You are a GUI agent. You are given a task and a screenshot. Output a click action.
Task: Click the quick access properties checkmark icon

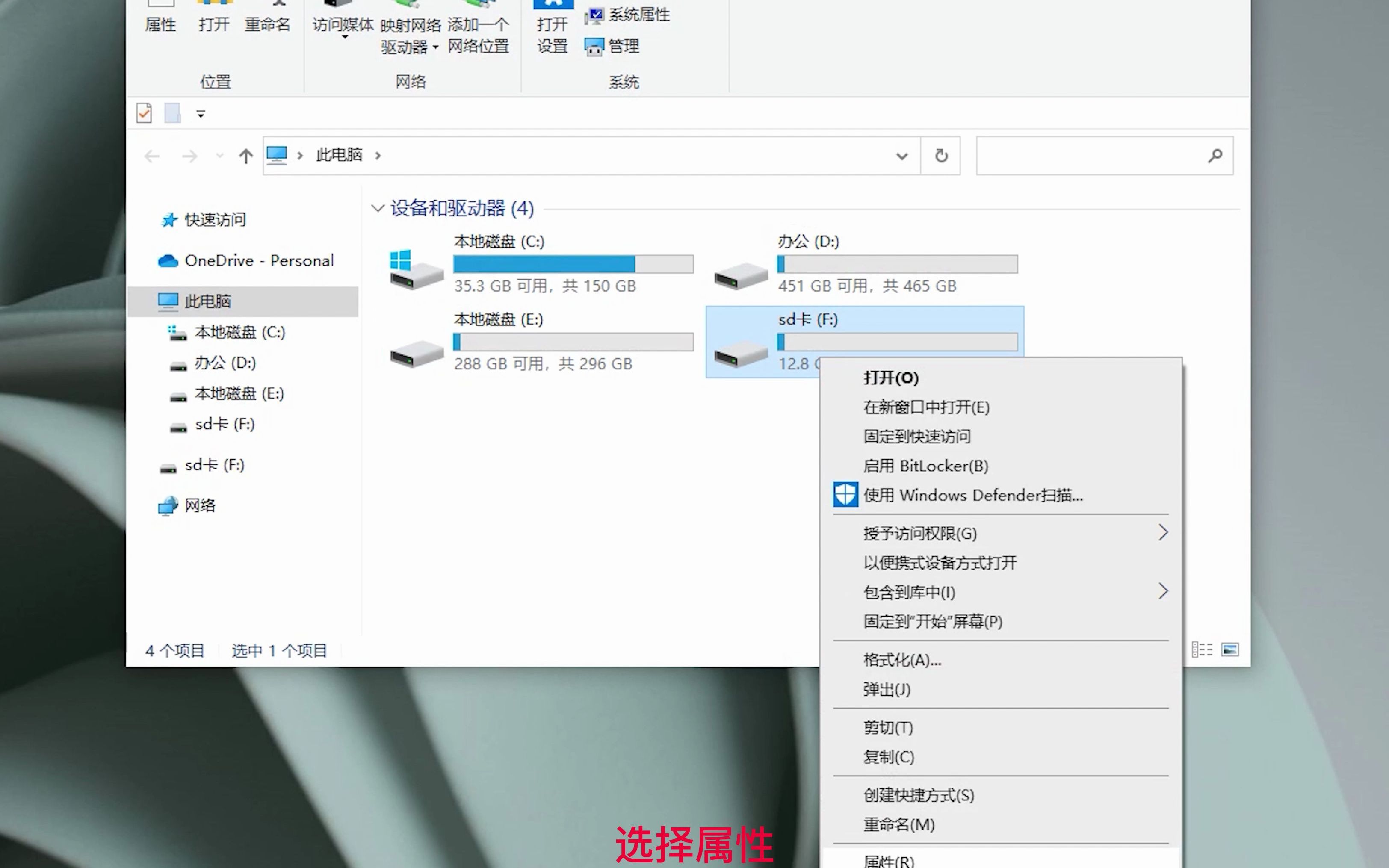coord(144,113)
